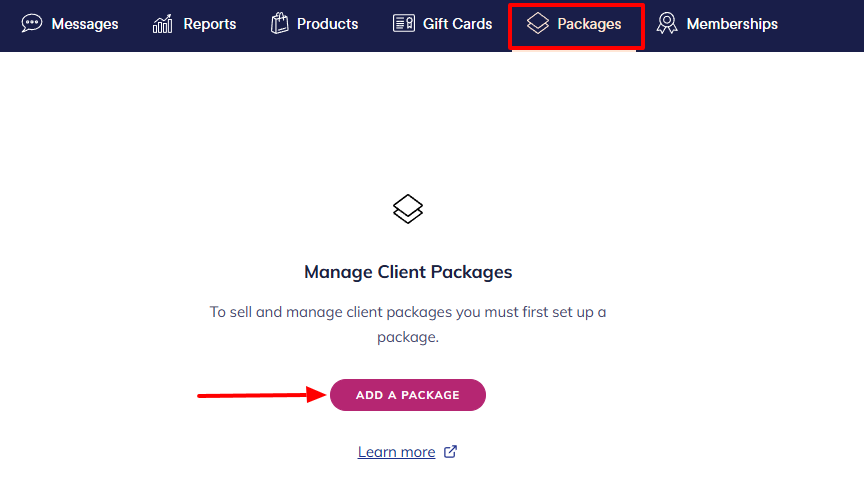Click the Packages stacked layers nav icon
The image size is (864, 483).
pos(538,24)
